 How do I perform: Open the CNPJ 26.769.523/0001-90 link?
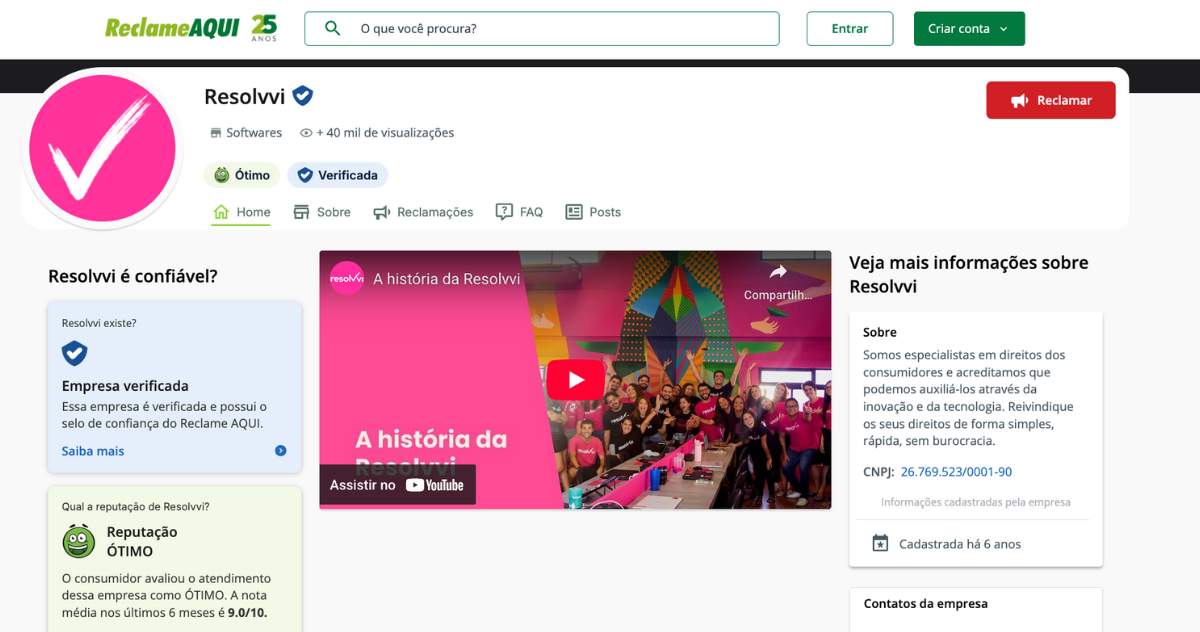click(x=956, y=472)
